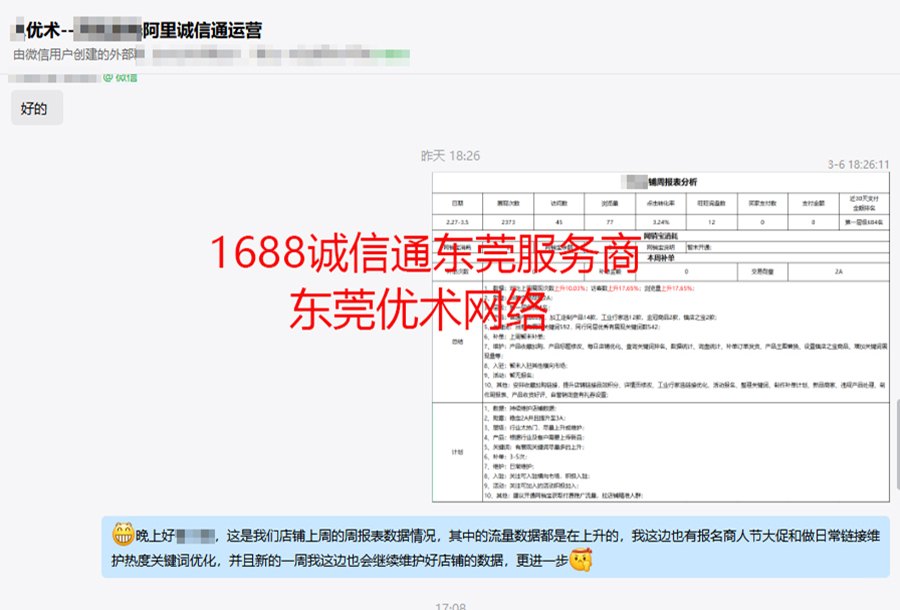Select the blue weekly report summary message
This screenshot has height=610, width=900.
click(x=495, y=548)
